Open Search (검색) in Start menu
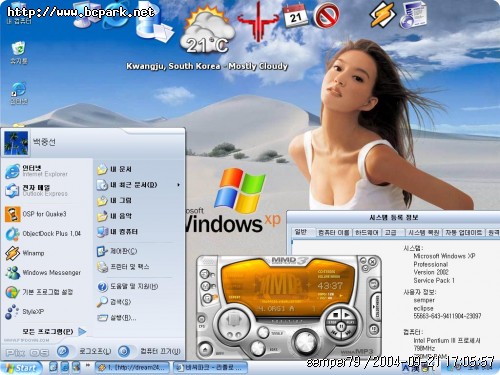 (140, 302)
